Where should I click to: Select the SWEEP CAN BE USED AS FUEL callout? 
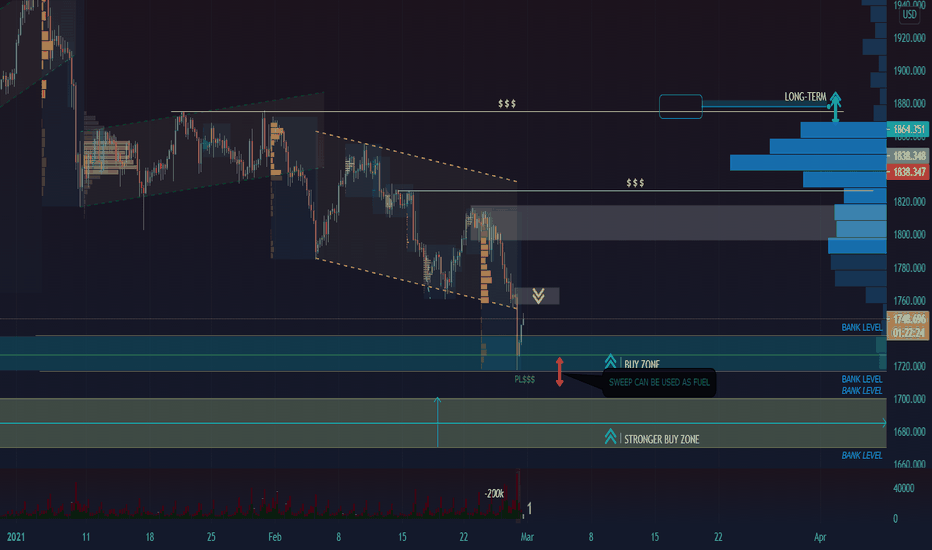click(x=659, y=382)
